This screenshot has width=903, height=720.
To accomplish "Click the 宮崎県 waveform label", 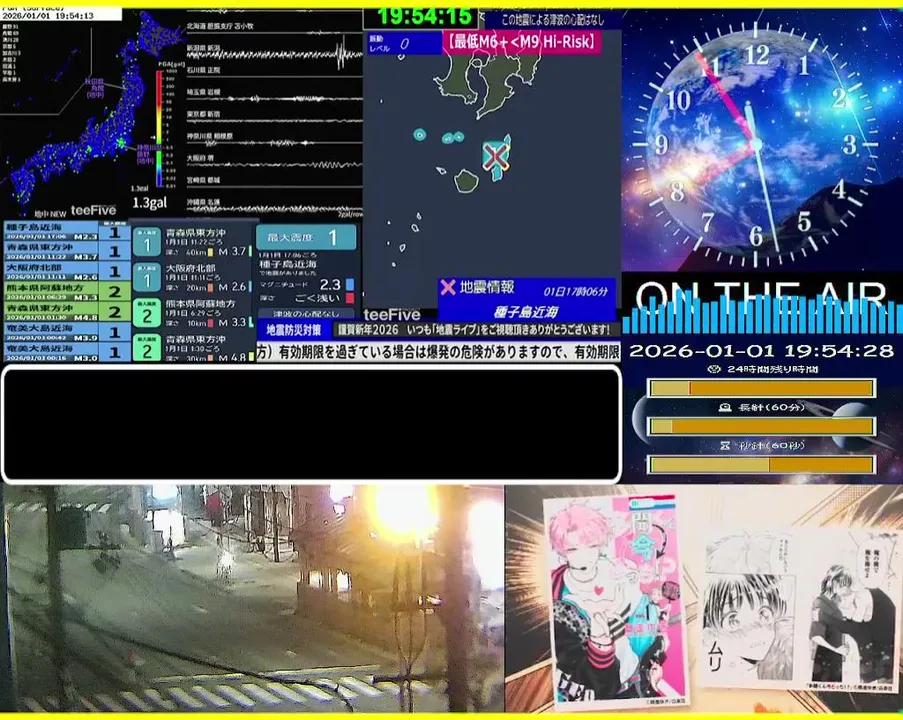I will [203, 180].
